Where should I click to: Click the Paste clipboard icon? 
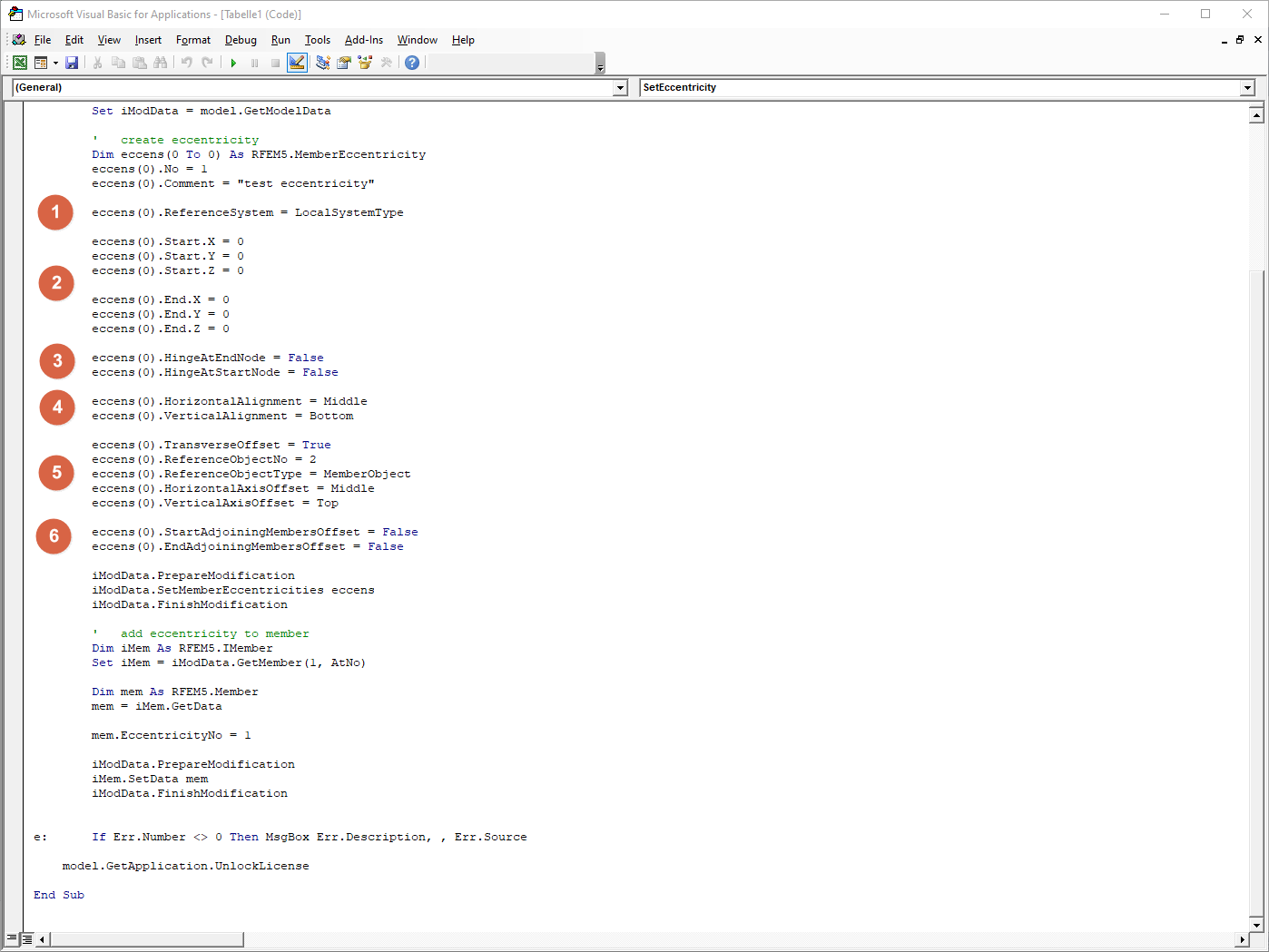(x=140, y=63)
